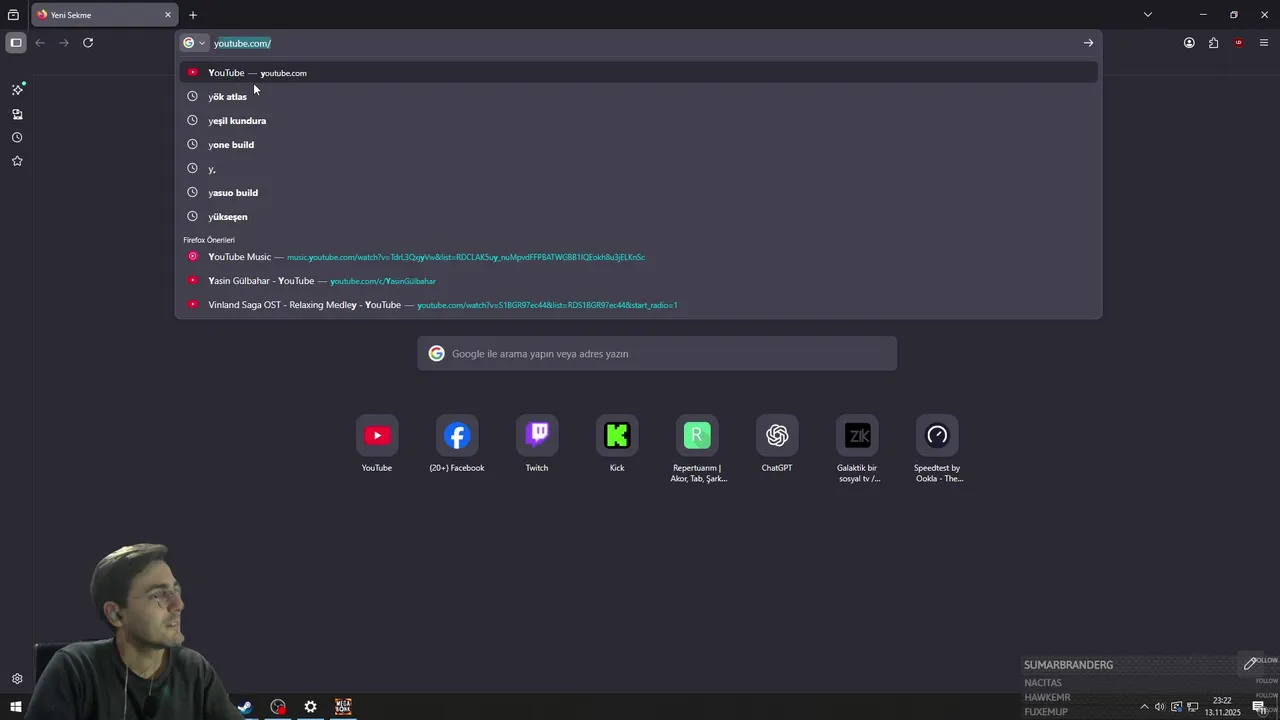Open a new tab with plus button

pyautogui.click(x=193, y=15)
